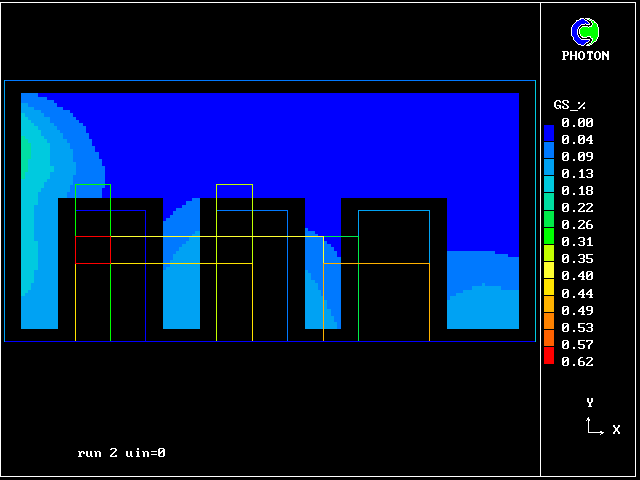Click the Y axis label letter
The height and width of the screenshot is (480, 640).
coord(590,403)
